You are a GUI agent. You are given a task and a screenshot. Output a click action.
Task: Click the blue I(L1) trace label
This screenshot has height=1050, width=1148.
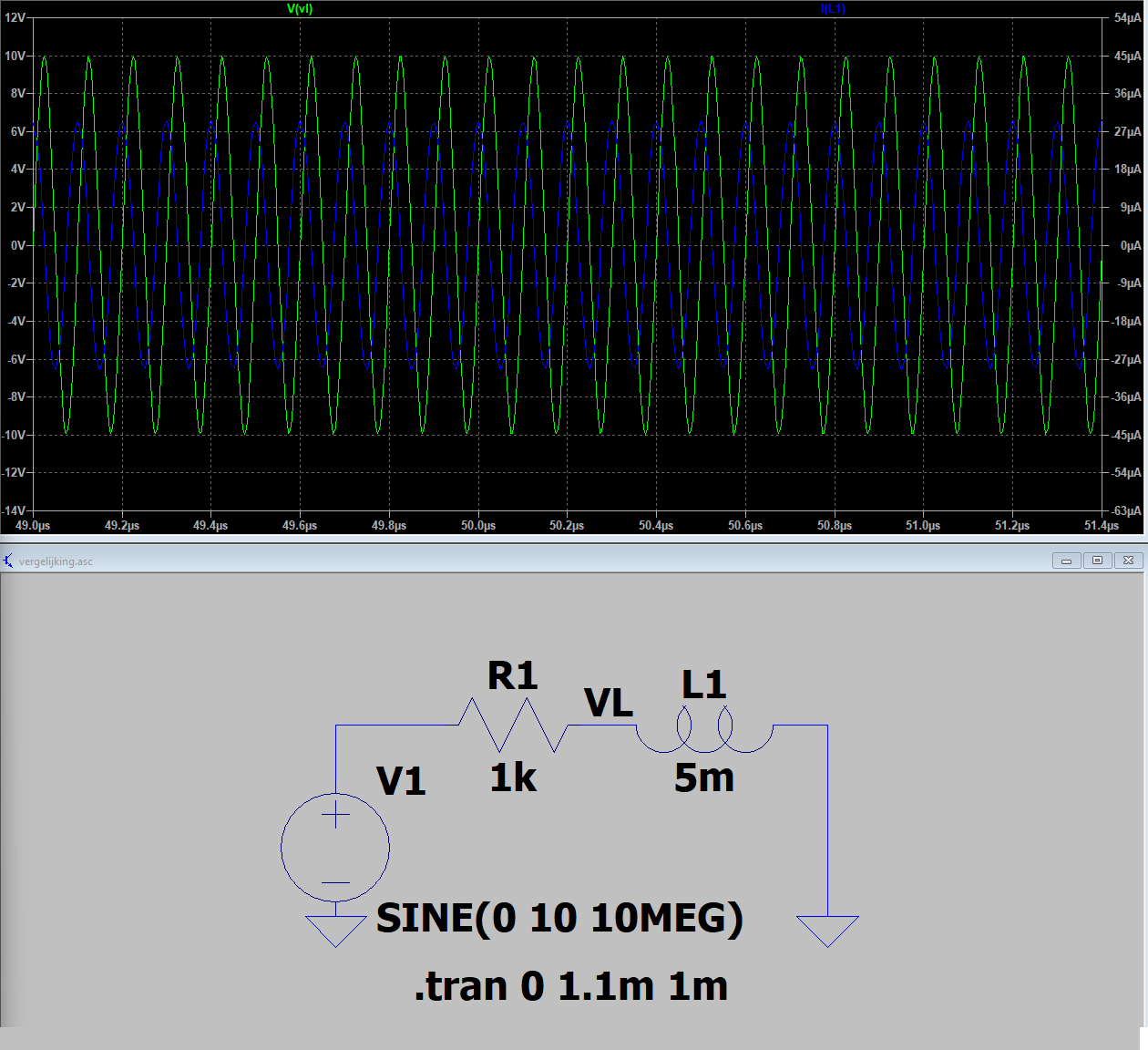(833, 9)
